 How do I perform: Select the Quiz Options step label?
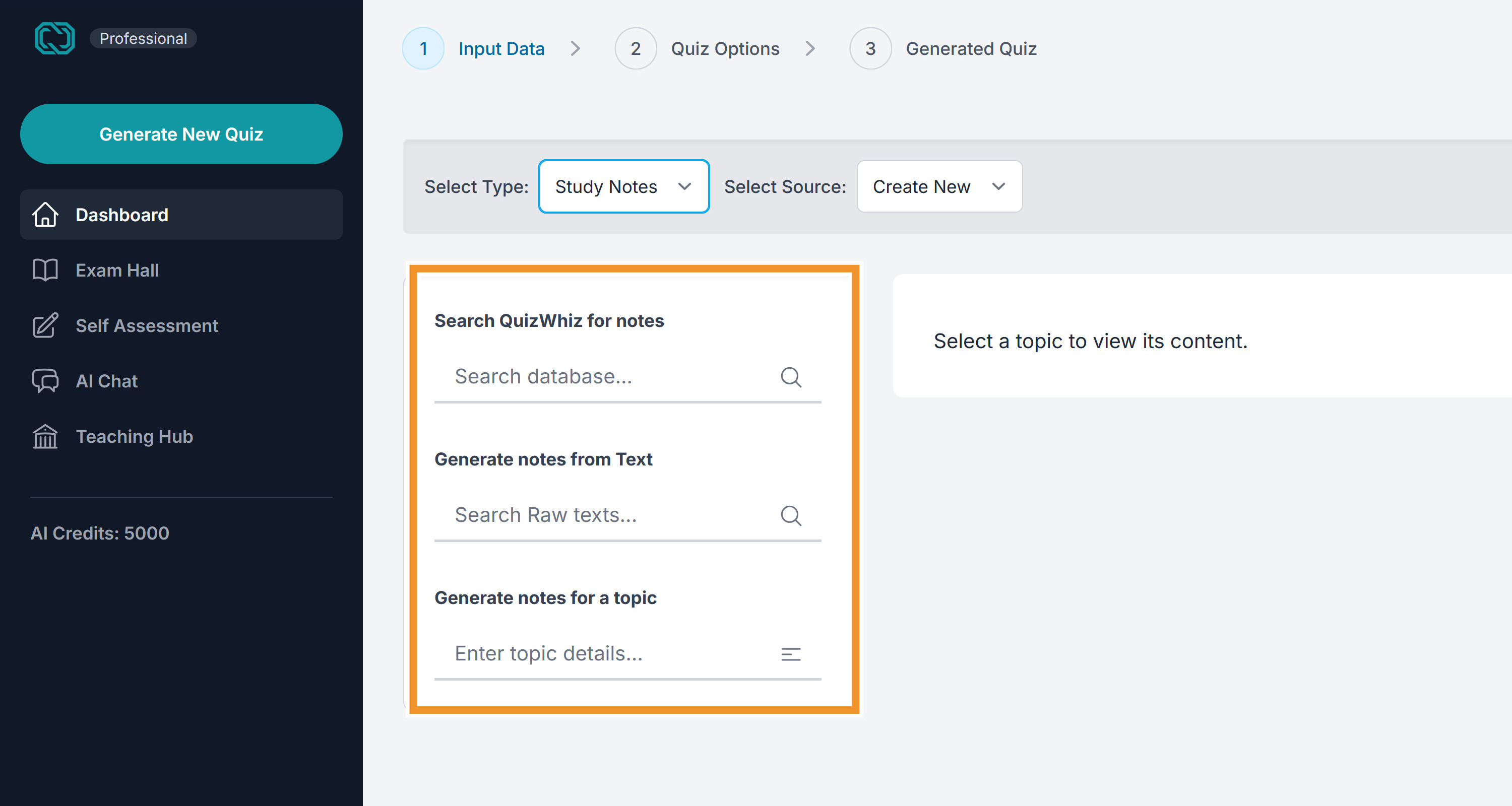[725, 49]
